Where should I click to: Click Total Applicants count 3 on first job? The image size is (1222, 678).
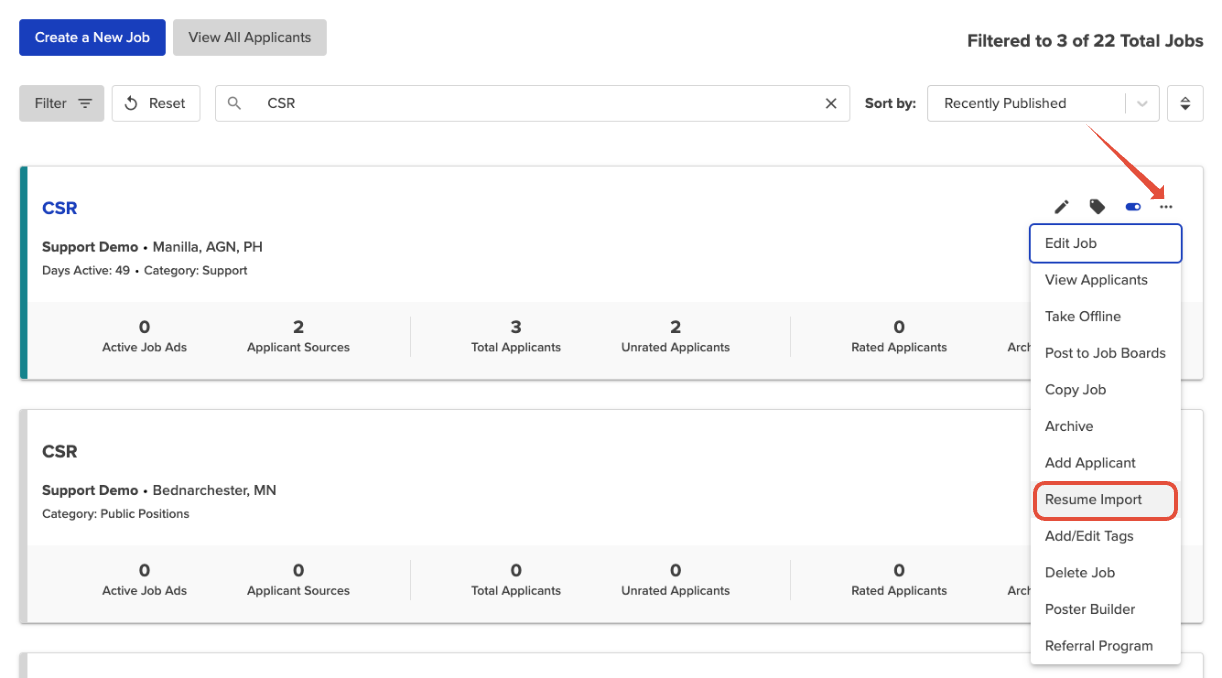pos(516,327)
